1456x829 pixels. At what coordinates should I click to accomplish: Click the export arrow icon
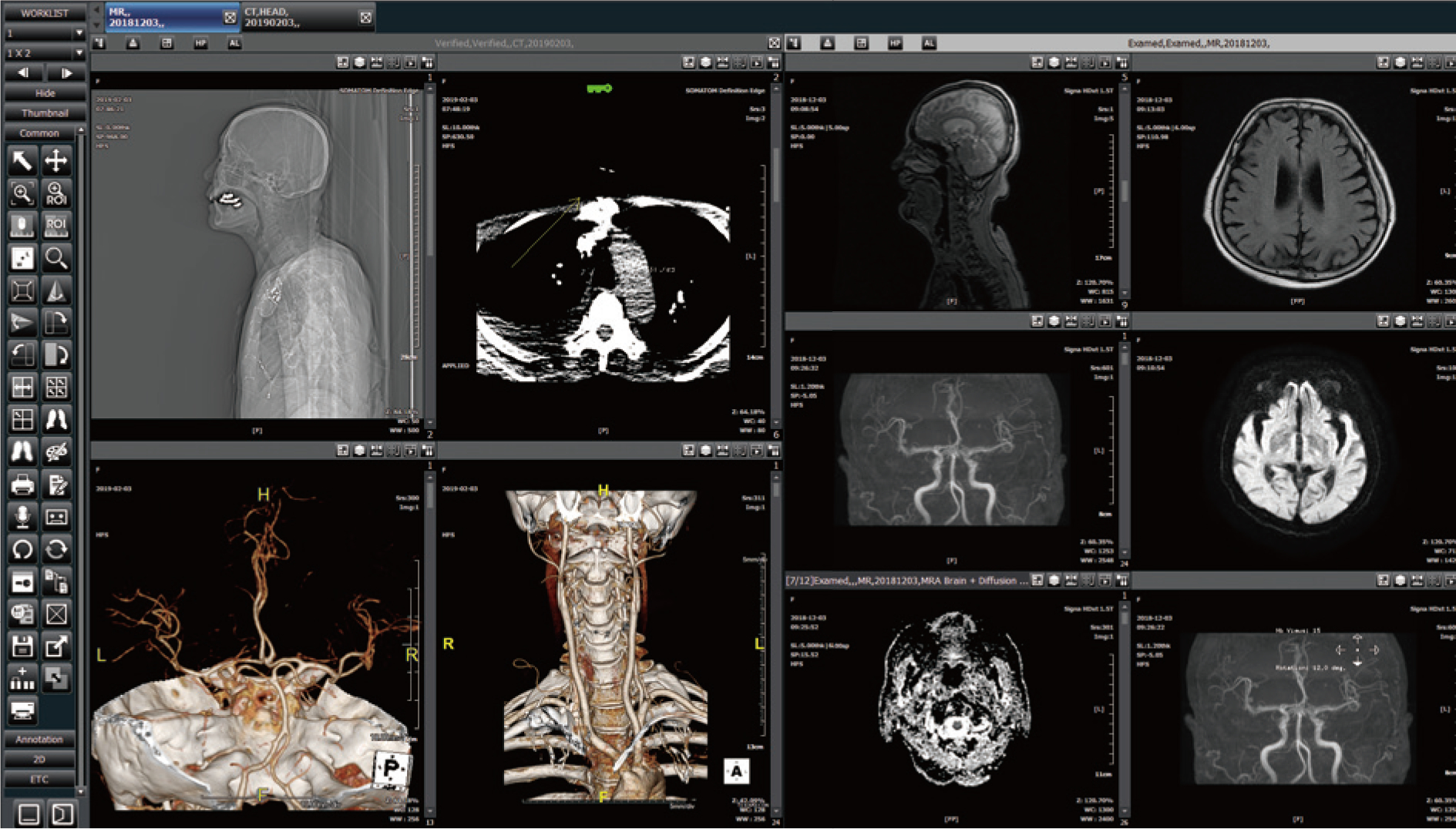coord(55,646)
